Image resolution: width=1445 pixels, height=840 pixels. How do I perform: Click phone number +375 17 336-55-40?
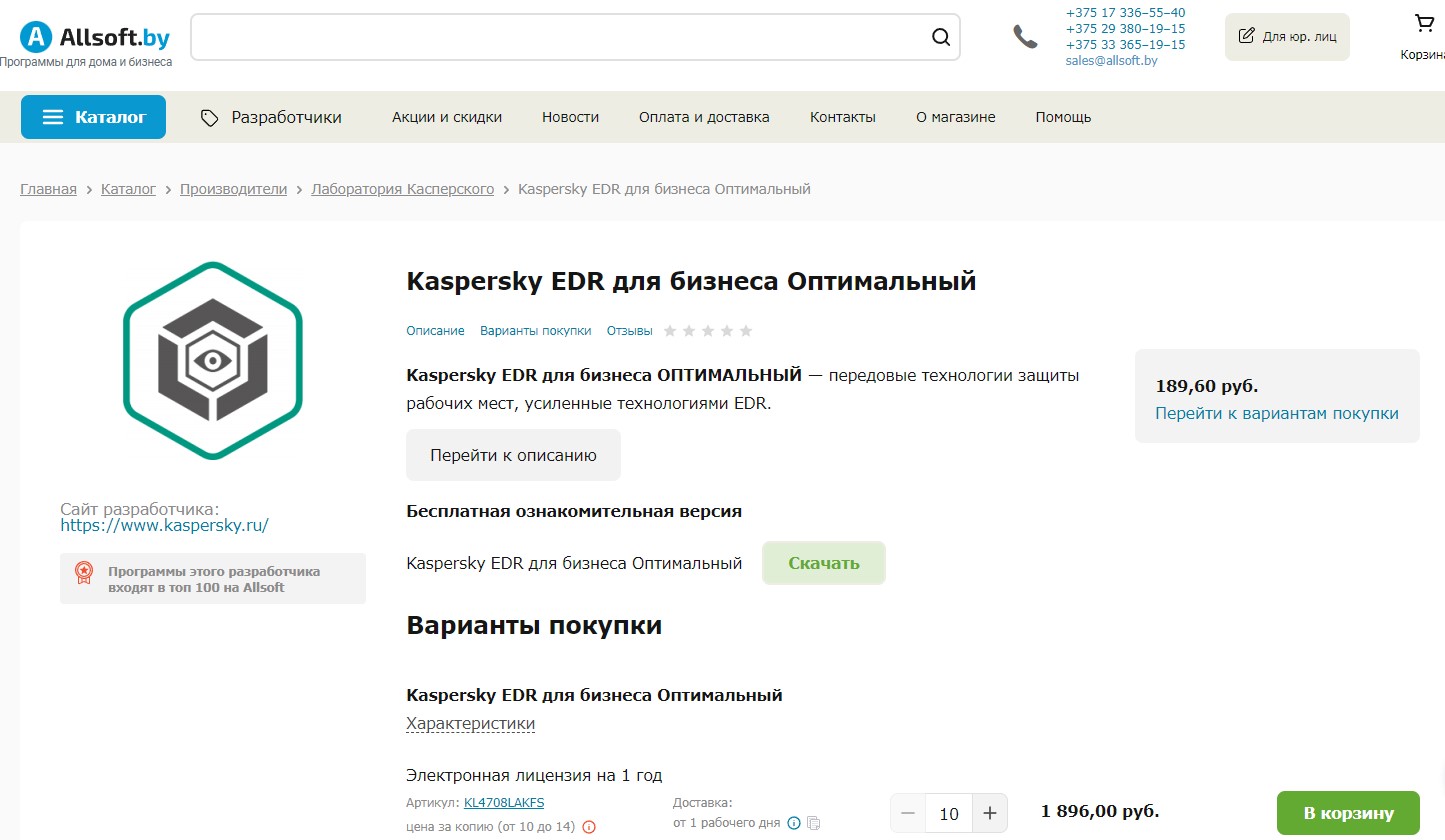pos(1125,13)
